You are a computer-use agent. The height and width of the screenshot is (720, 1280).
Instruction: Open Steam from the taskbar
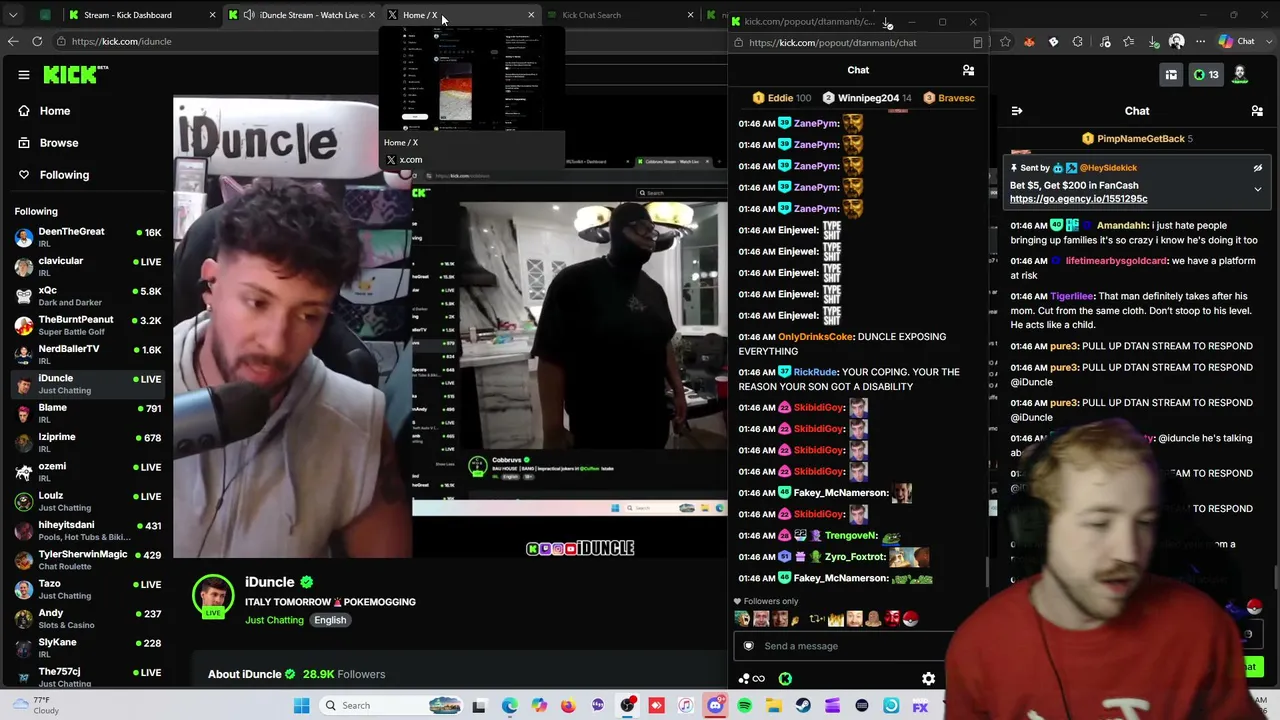(x=803, y=706)
